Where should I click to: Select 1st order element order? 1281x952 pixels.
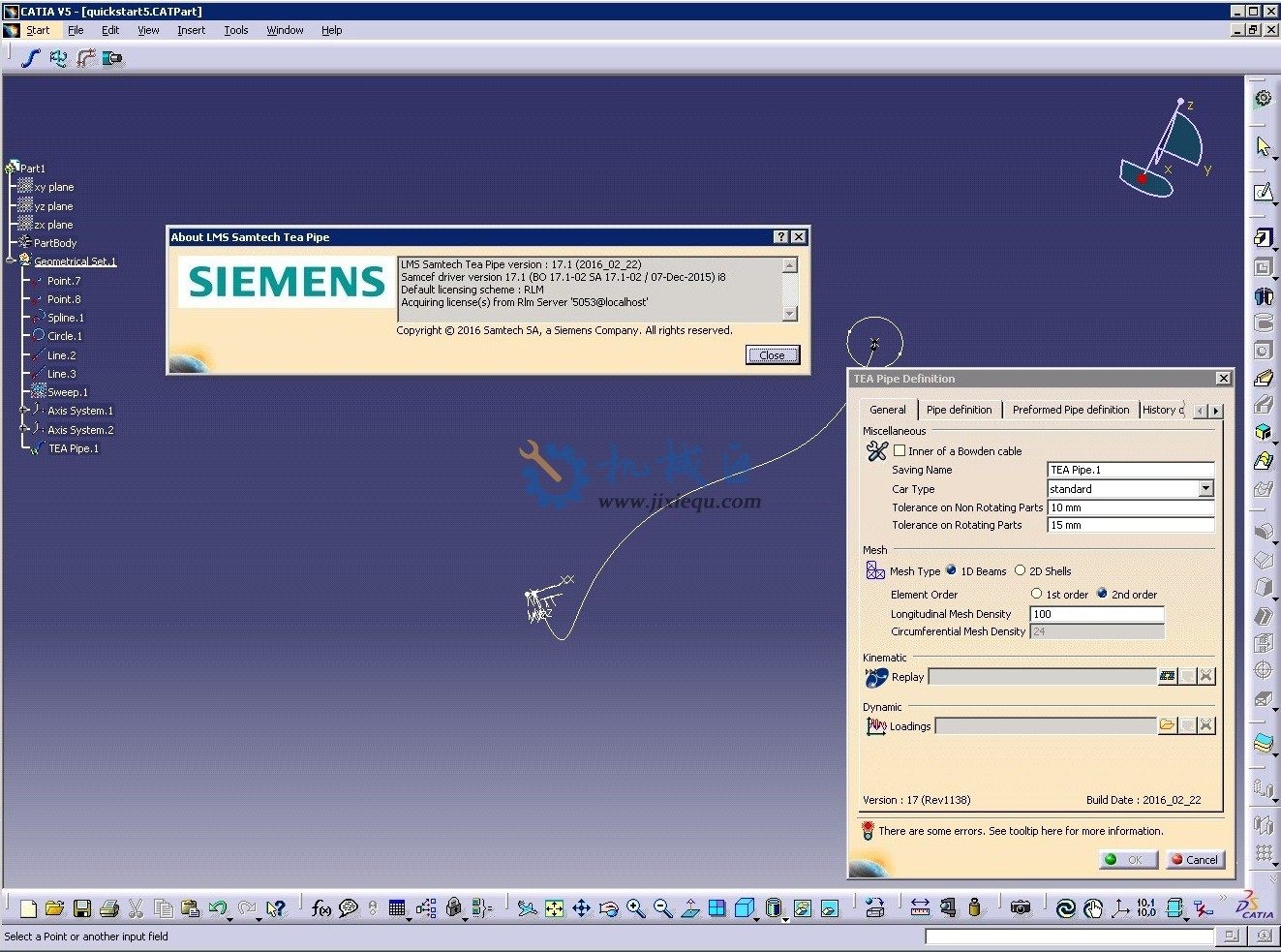point(1037,594)
